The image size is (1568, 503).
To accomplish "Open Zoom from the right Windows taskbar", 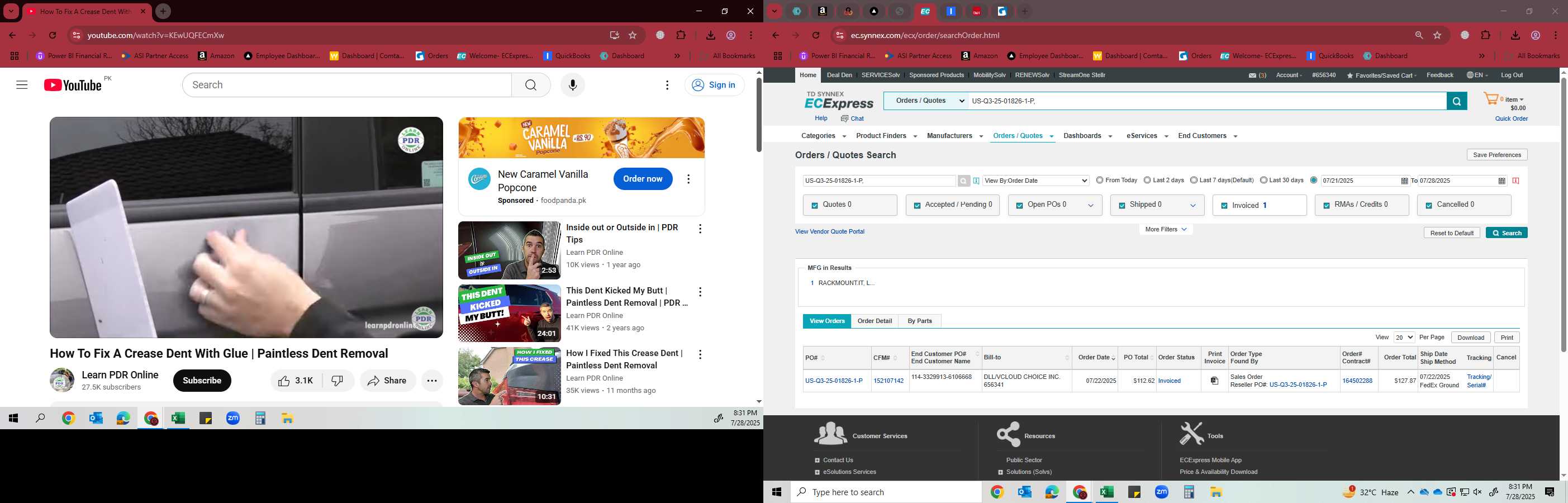I will click(1161, 492).
